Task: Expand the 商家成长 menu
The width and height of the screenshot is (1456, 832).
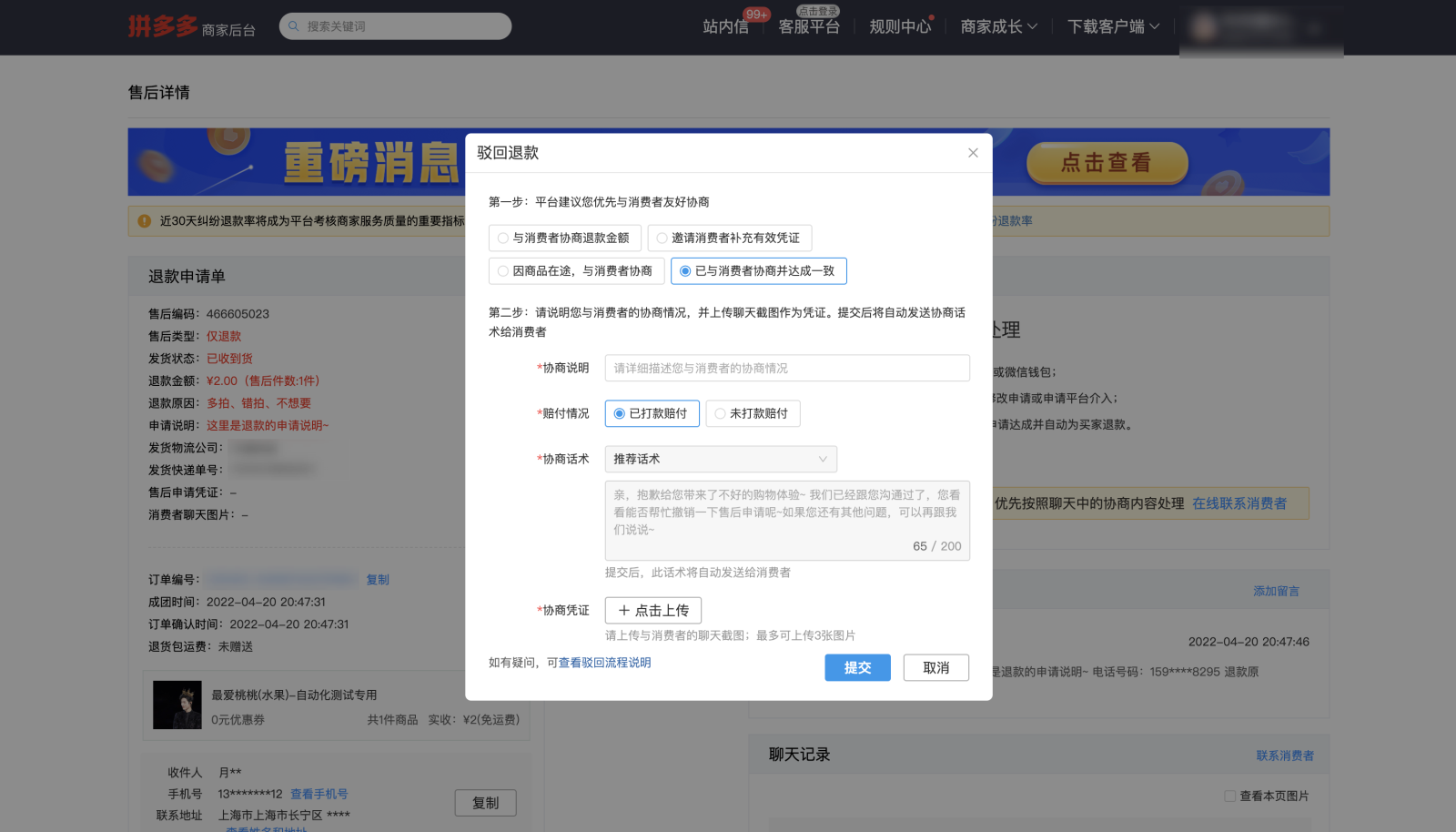Action: click(998, 27)
